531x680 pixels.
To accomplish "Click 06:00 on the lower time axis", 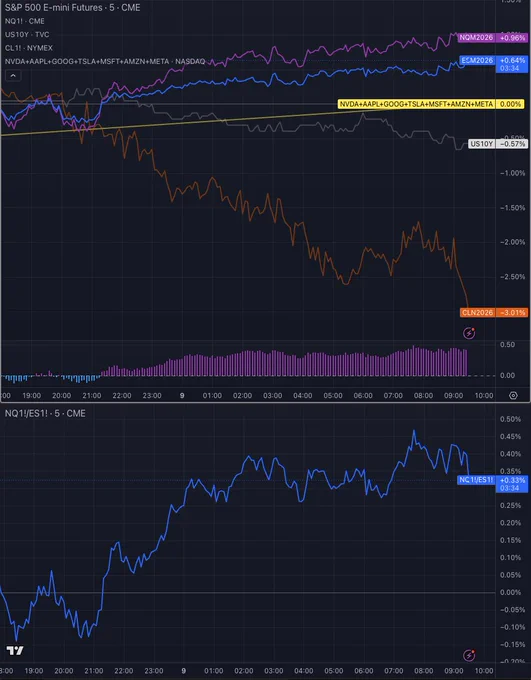I will click(364, 671).
